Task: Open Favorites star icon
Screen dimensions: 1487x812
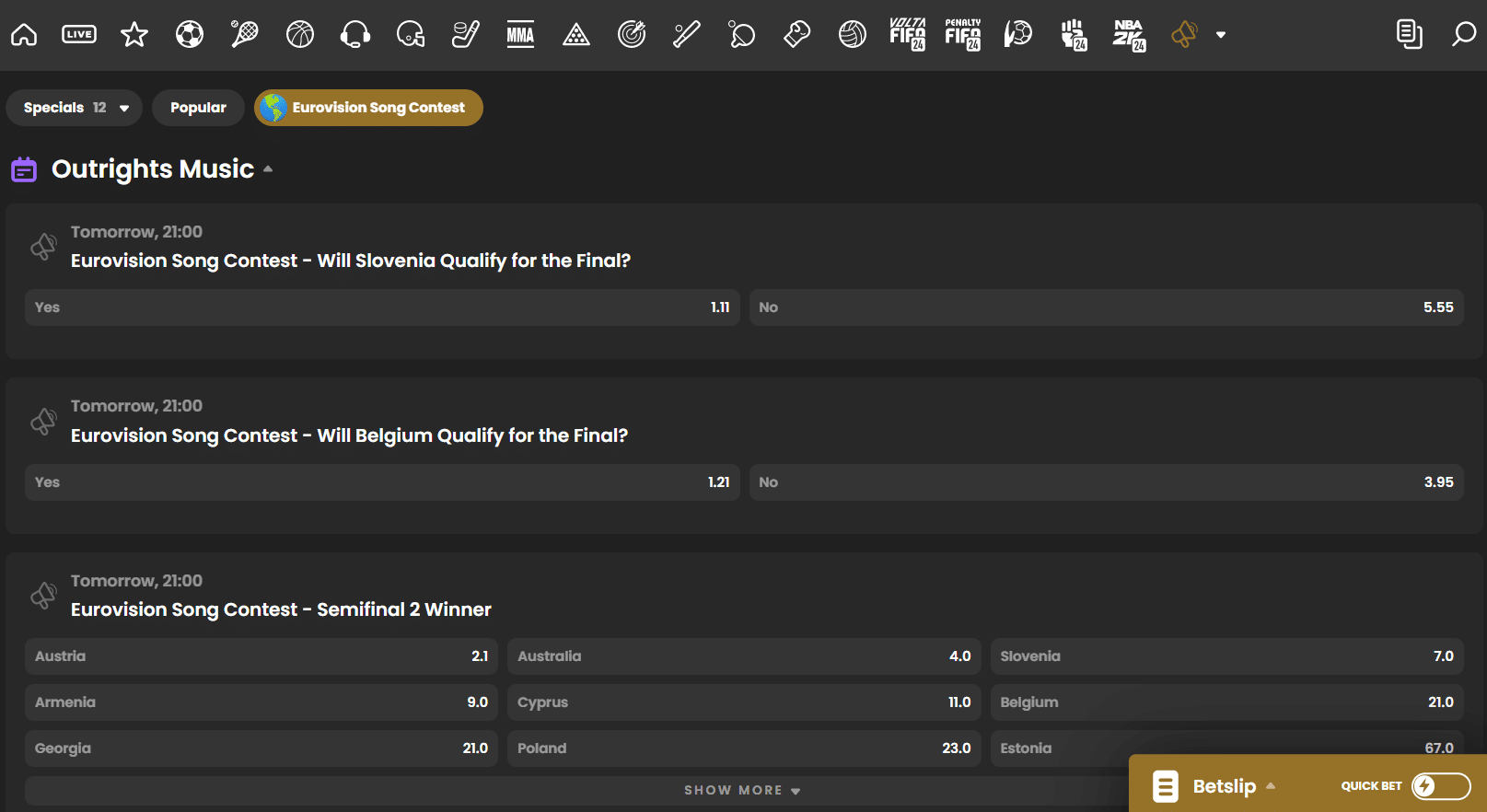Action: click(134, 35)
